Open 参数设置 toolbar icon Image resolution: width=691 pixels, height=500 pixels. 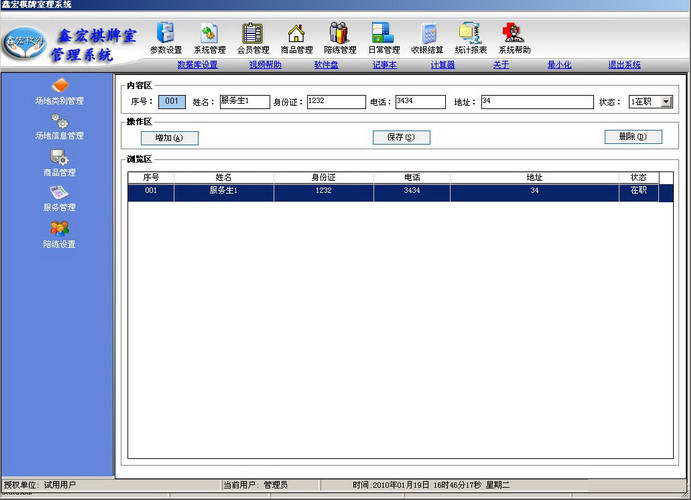[x=166, y=38]
